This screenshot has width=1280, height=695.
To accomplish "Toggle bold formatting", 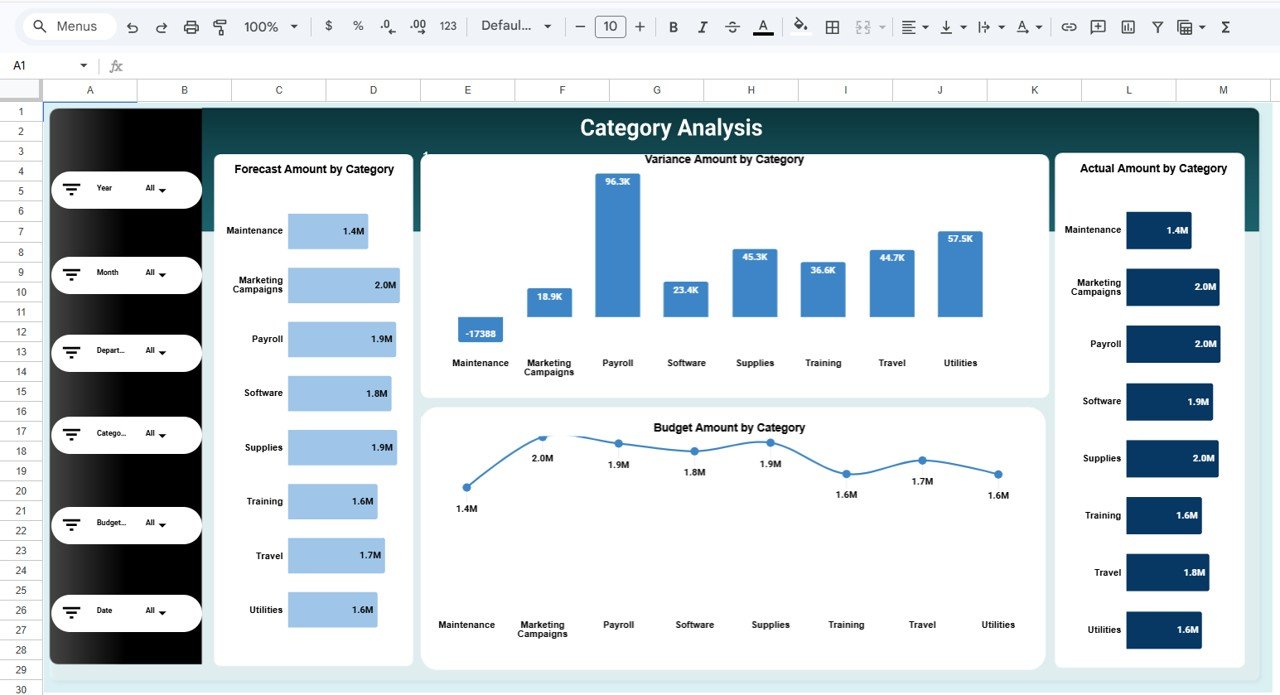I will coord(673,26).
